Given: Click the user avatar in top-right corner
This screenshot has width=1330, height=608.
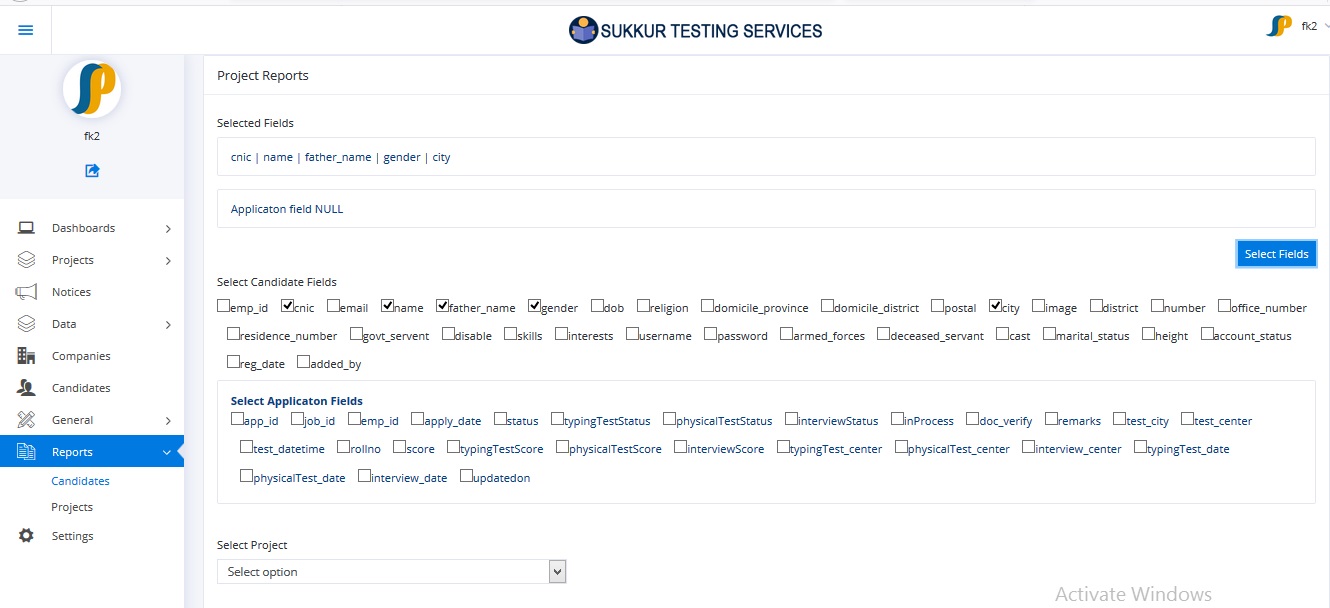Looking at the screenshot, I should (1279, 27).
